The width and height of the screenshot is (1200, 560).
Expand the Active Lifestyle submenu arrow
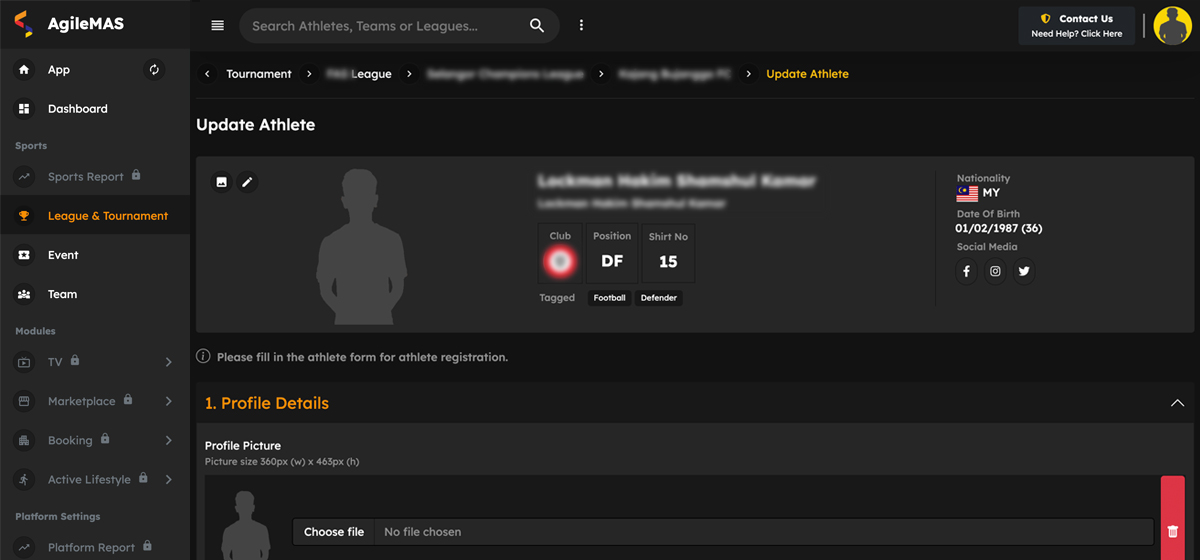(168, 480)
